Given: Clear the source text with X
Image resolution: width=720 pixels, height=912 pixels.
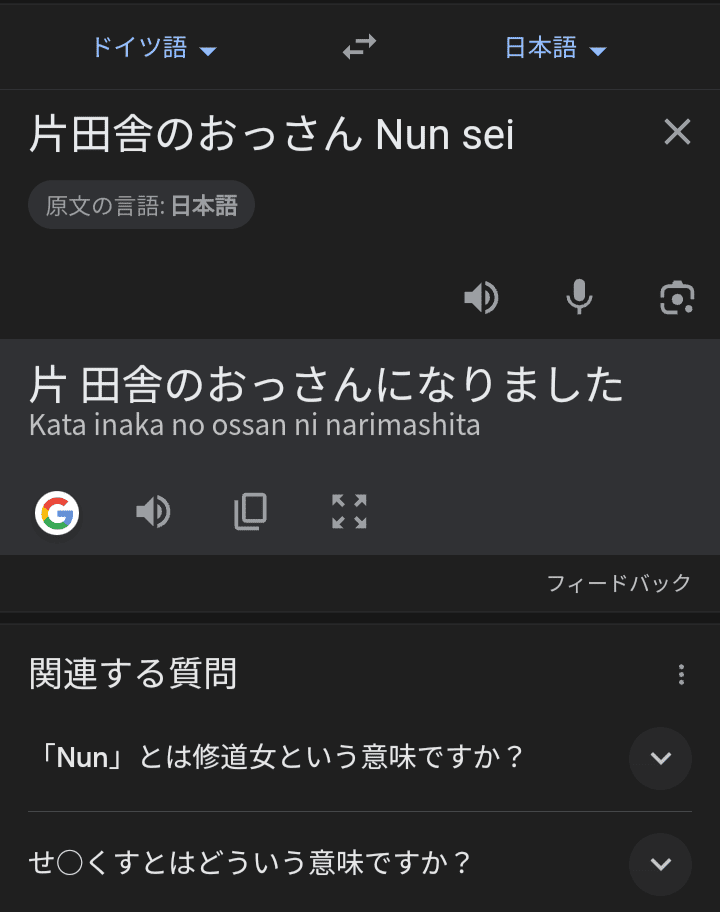Looking at the screenshot, I should (x=677, y=132).
